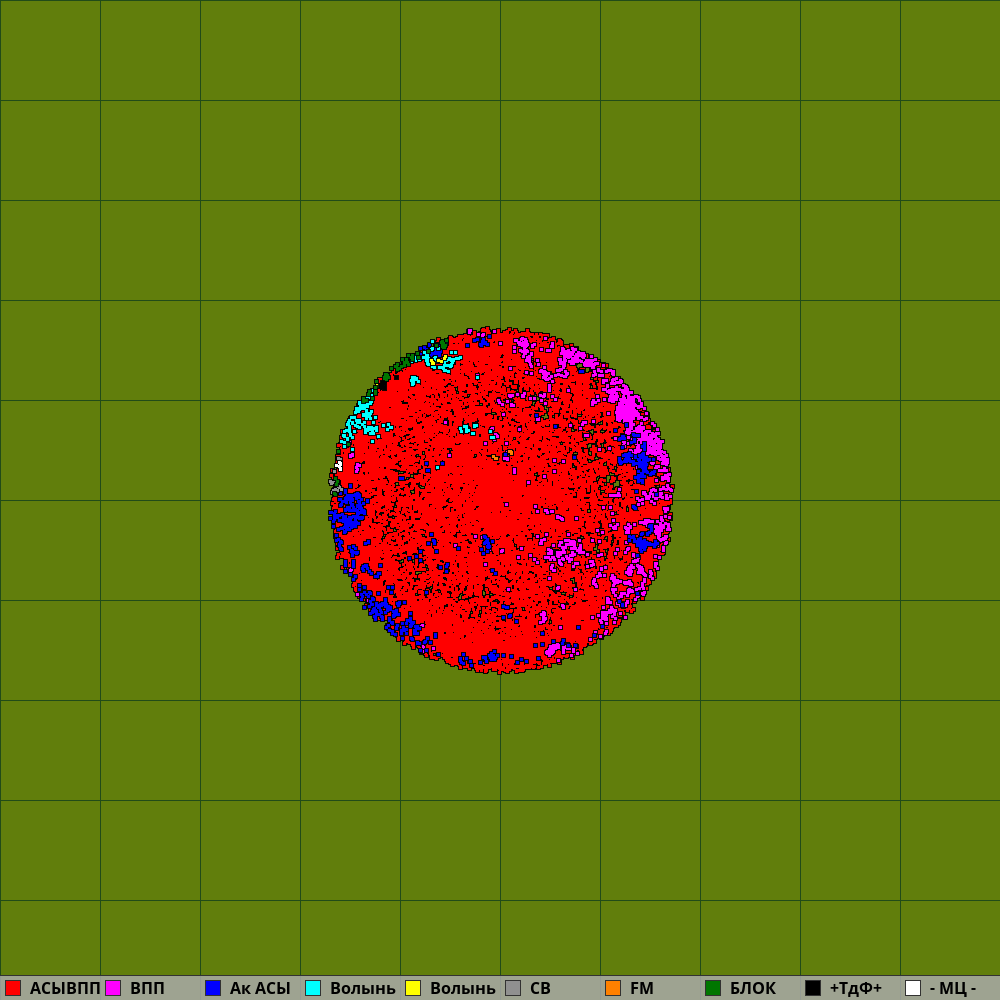Click Волынь label next to yellow swatch
The height and width of the screenshot is (1000, 1000).
[463, 989]
